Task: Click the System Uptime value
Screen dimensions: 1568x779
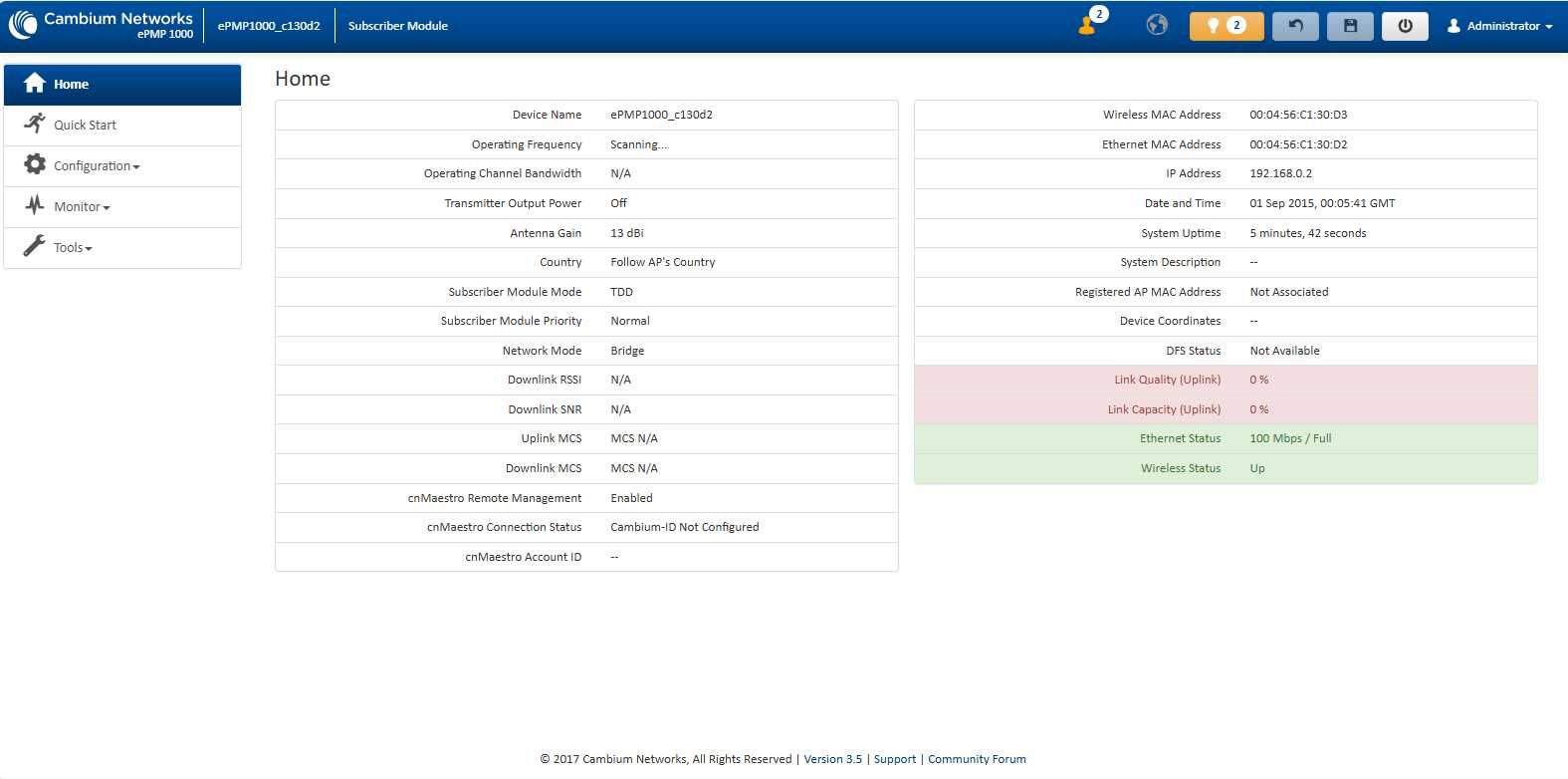Action: [1308, 233]
